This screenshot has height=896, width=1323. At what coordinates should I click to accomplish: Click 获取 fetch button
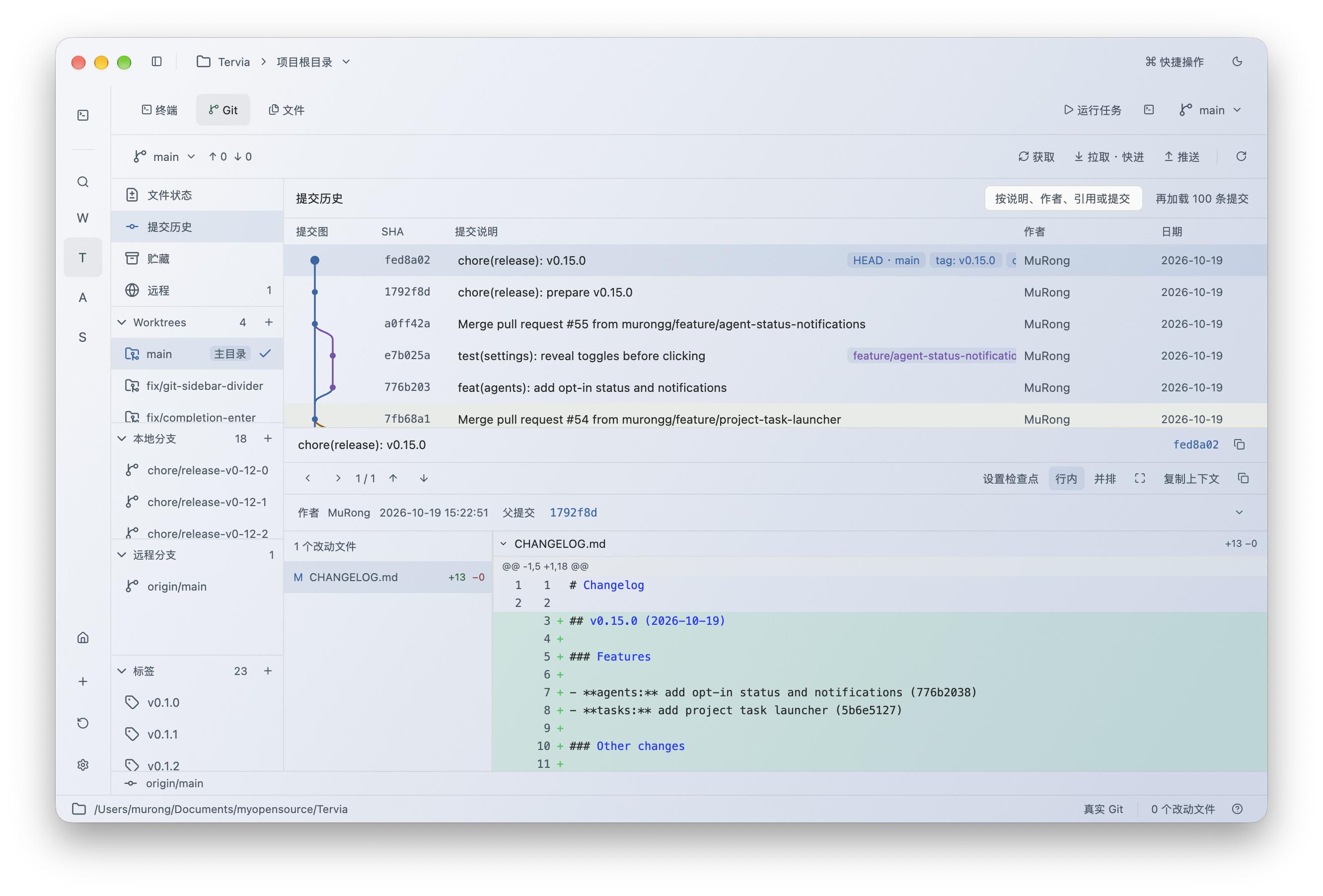[1036, 156]
